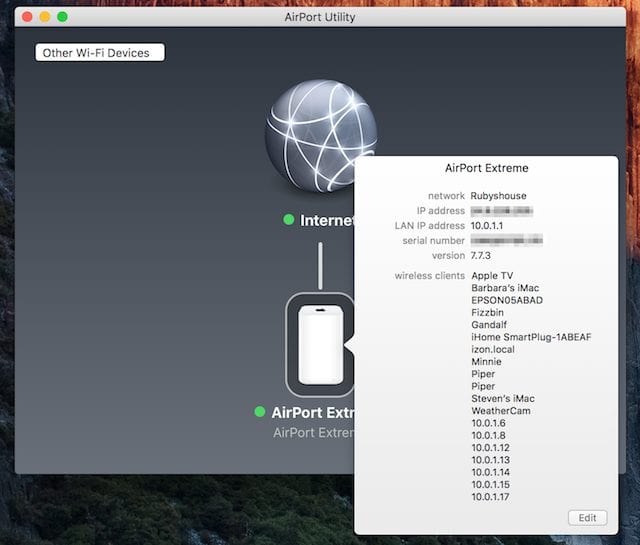The image size is (640, 545).
Task: Select the AirPort Extreme base station icon
Action: click(319, 345)
